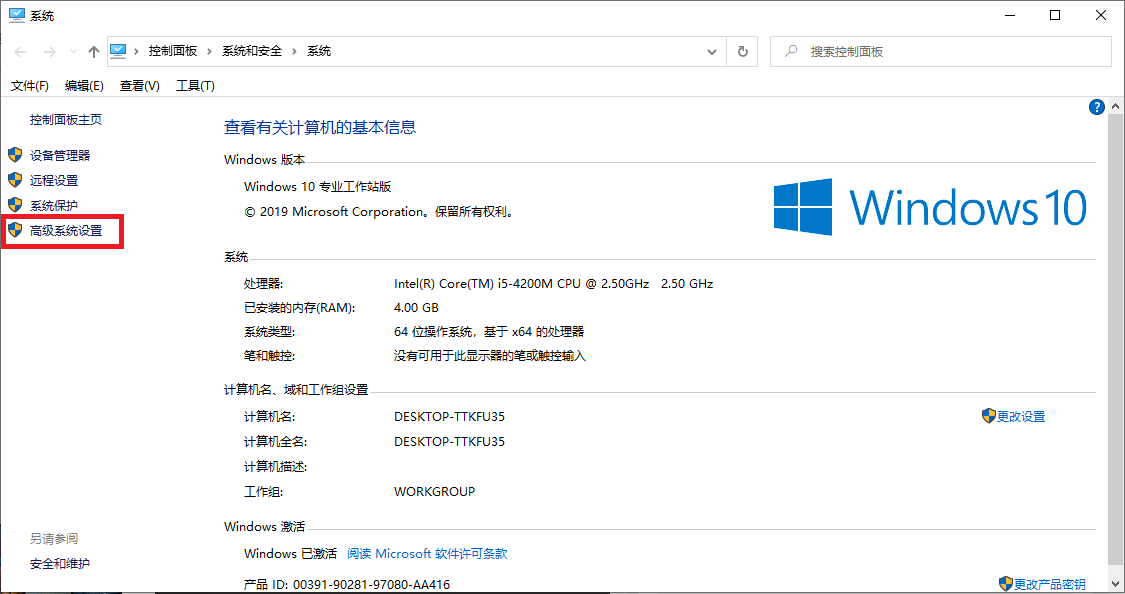Click shield icon beside 设备管理器
The height and width of the screenshot is (594, 1125).
coord(15,154)
